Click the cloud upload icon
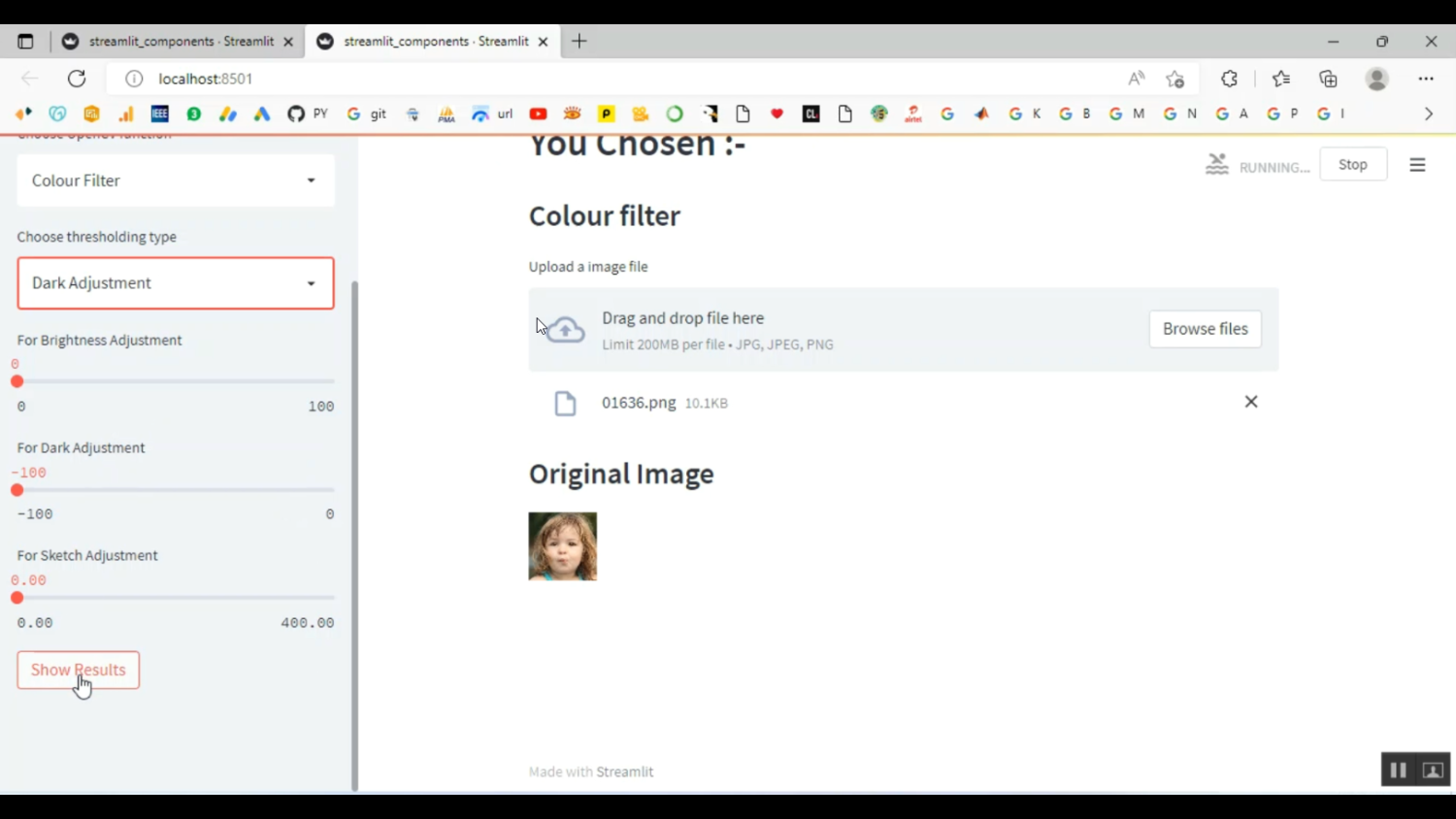 (566, 330)
